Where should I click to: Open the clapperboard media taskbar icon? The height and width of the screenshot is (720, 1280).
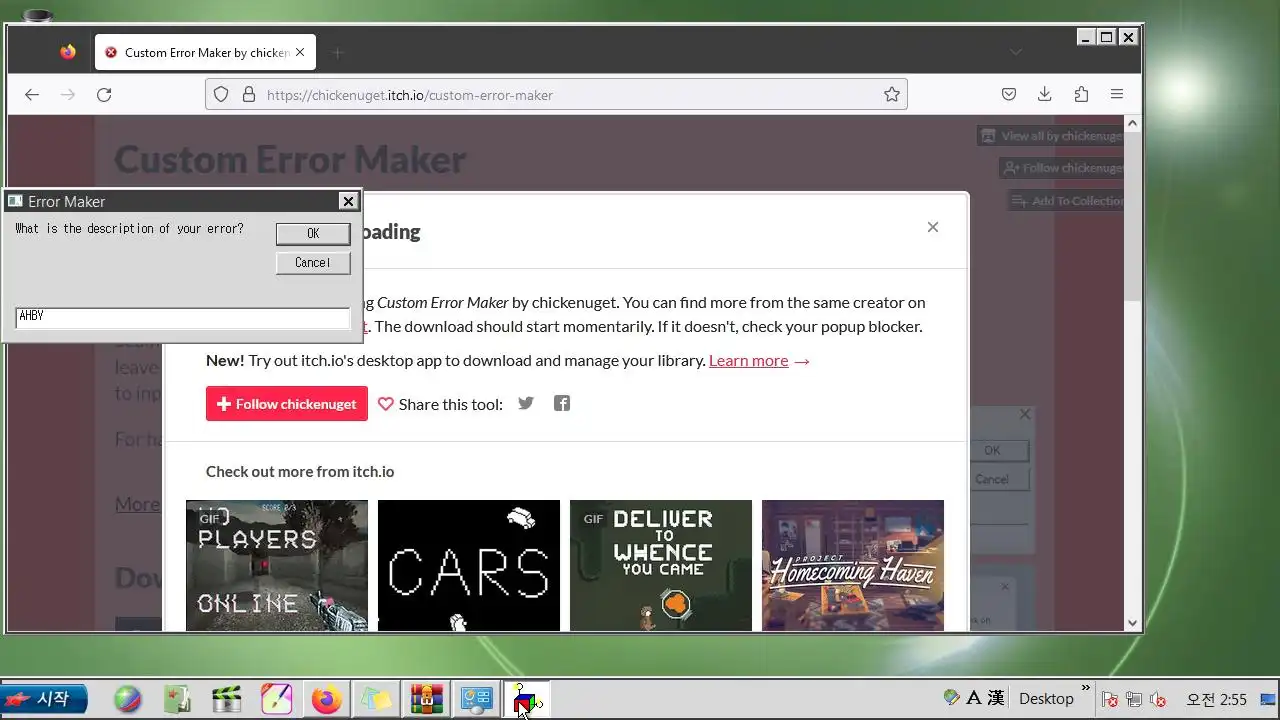[x=227, y=699]
